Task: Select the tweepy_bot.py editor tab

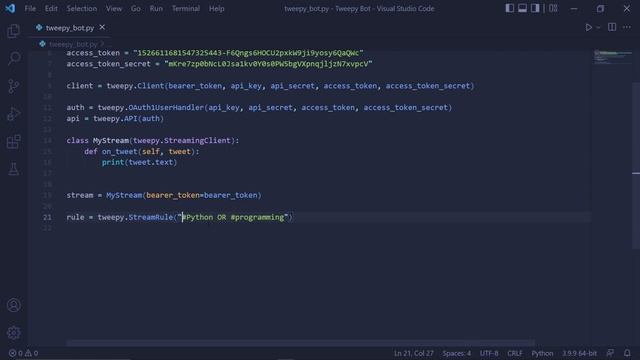Action: coord(70,28)
